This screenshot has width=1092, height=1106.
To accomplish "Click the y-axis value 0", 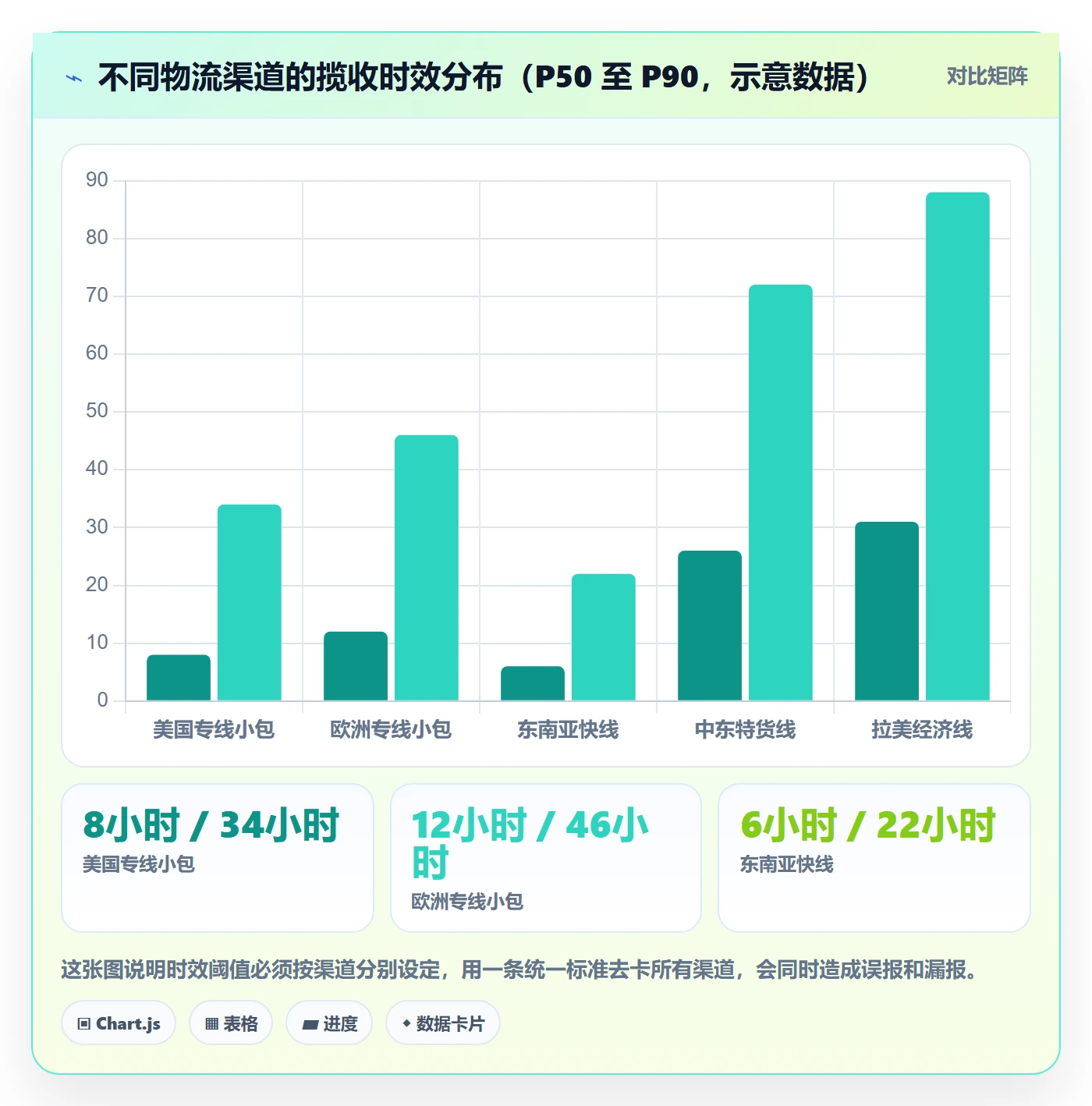I will pos(102,700).
